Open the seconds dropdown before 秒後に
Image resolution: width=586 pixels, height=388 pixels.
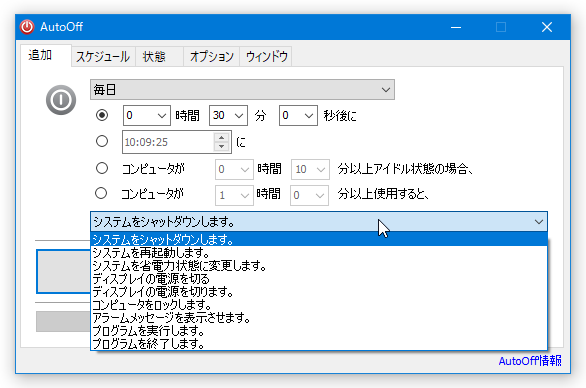[298, 115]
